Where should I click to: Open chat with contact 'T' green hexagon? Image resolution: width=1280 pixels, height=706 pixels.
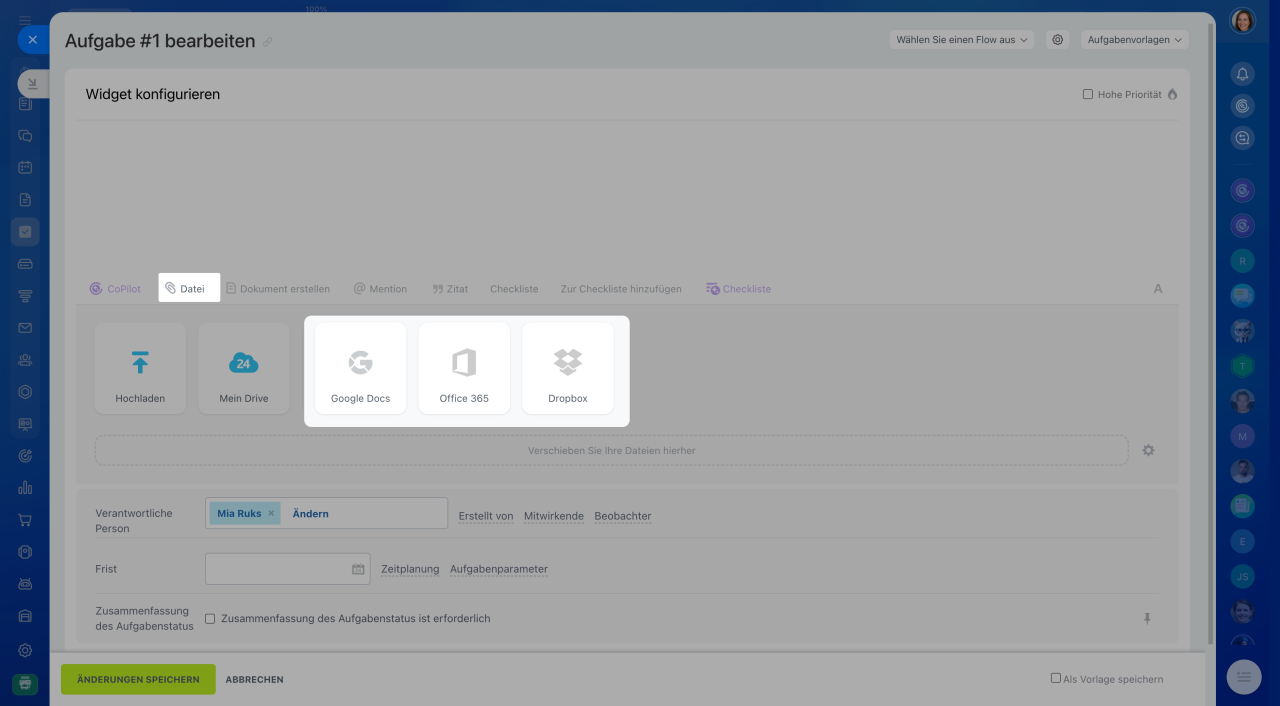coord(1242,366)
